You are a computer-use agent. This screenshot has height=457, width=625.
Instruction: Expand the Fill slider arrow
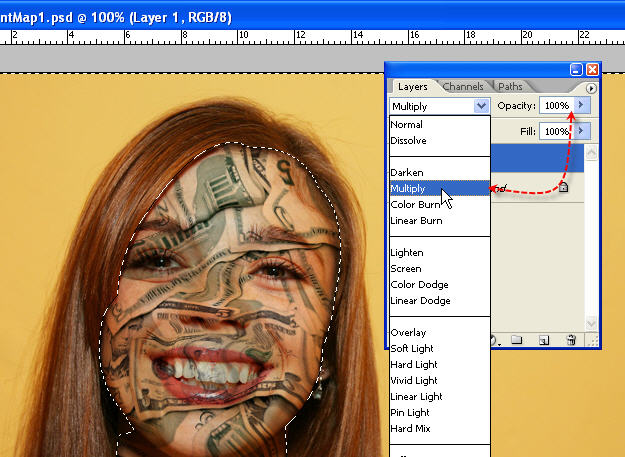click(x=582, y=131)
